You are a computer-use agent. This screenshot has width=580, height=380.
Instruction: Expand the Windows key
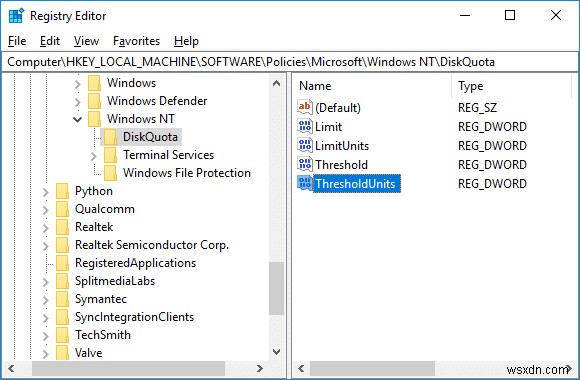tap(77, 84)
